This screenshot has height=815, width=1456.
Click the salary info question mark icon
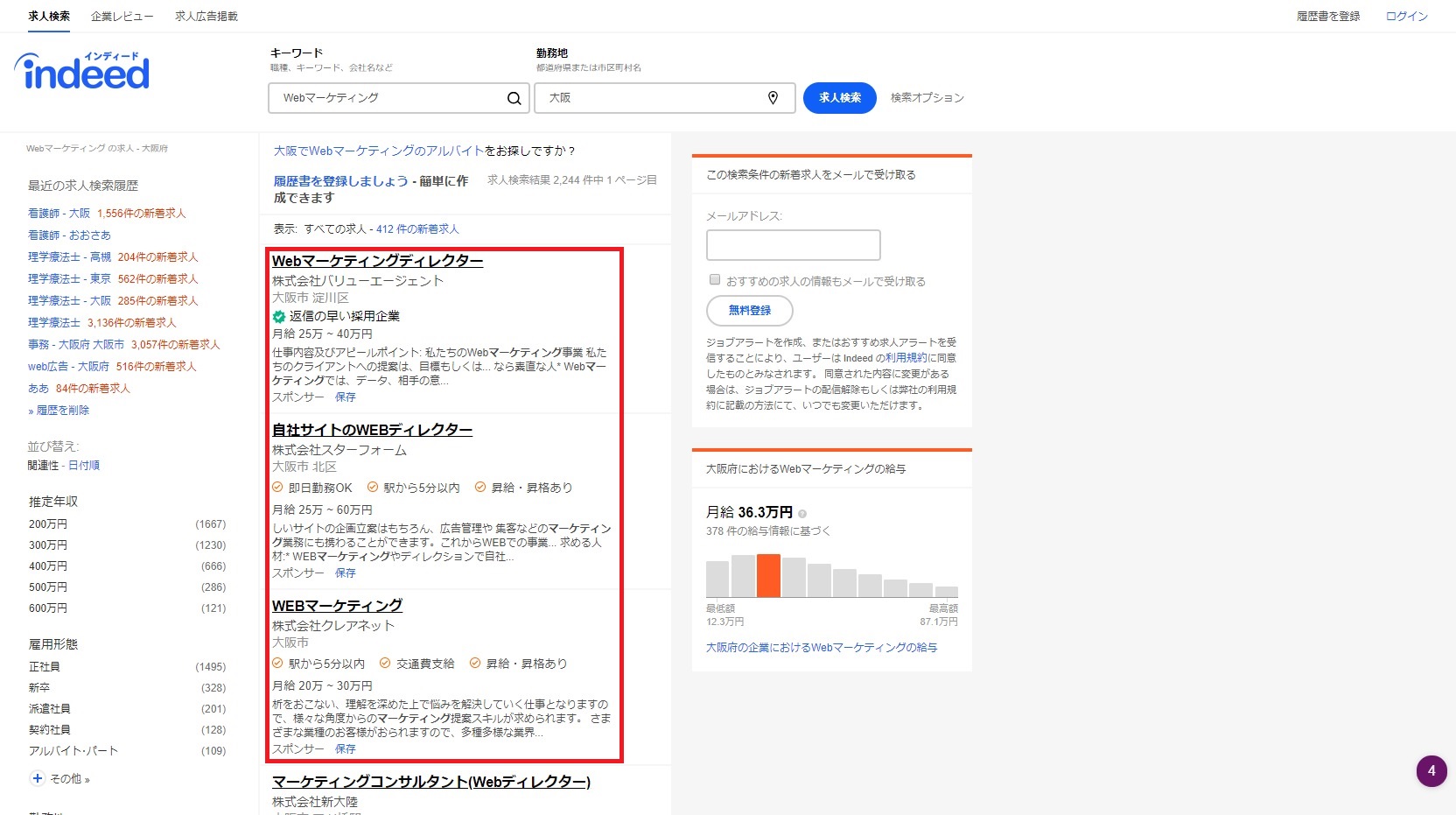click(802, 514)
